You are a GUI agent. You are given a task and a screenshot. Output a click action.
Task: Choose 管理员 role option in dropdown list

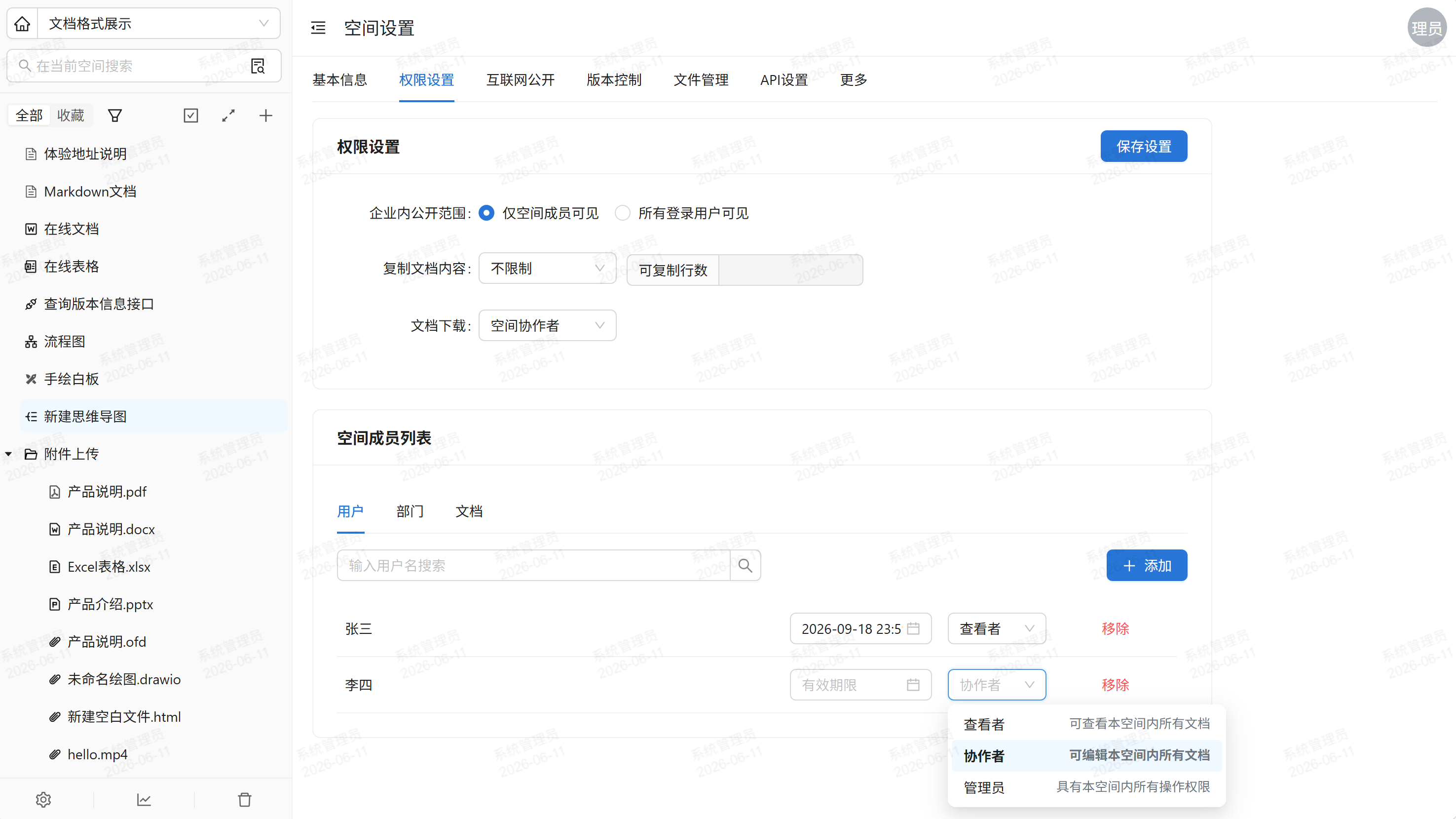1086,787
